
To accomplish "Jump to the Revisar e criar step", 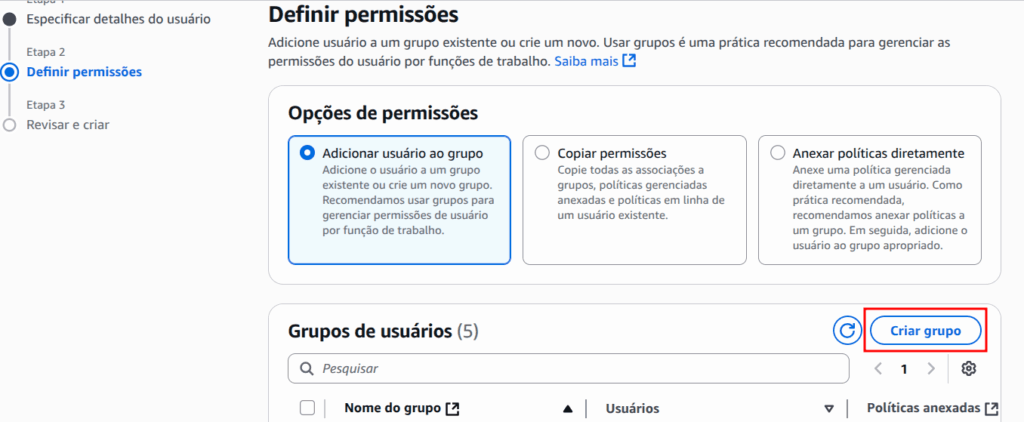I will coord(68,125).
